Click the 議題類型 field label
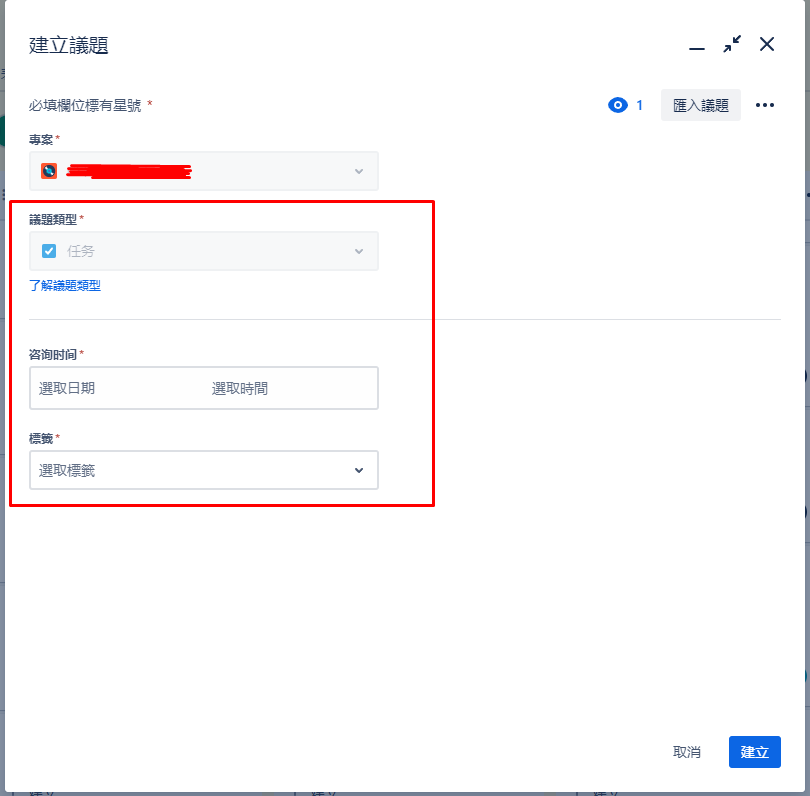The image size is (810, 796). 53,220
